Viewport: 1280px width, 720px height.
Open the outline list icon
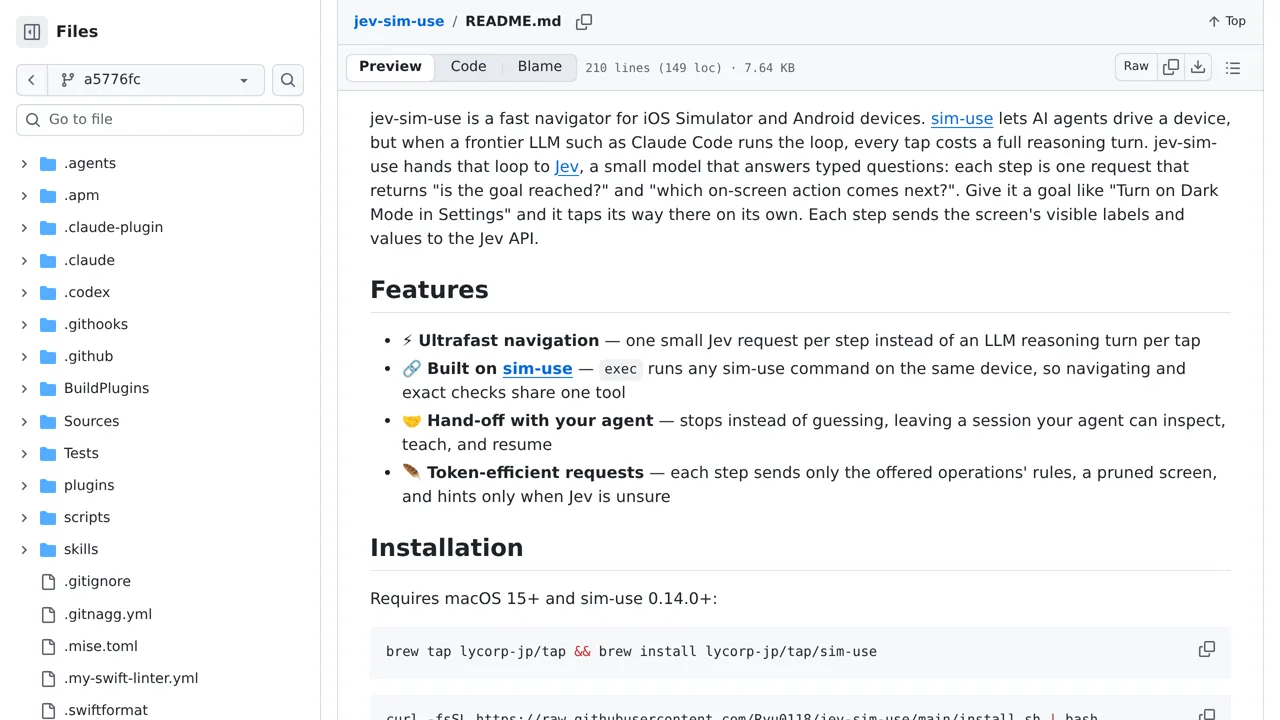pyautogui.click(x=1233, y=67)
